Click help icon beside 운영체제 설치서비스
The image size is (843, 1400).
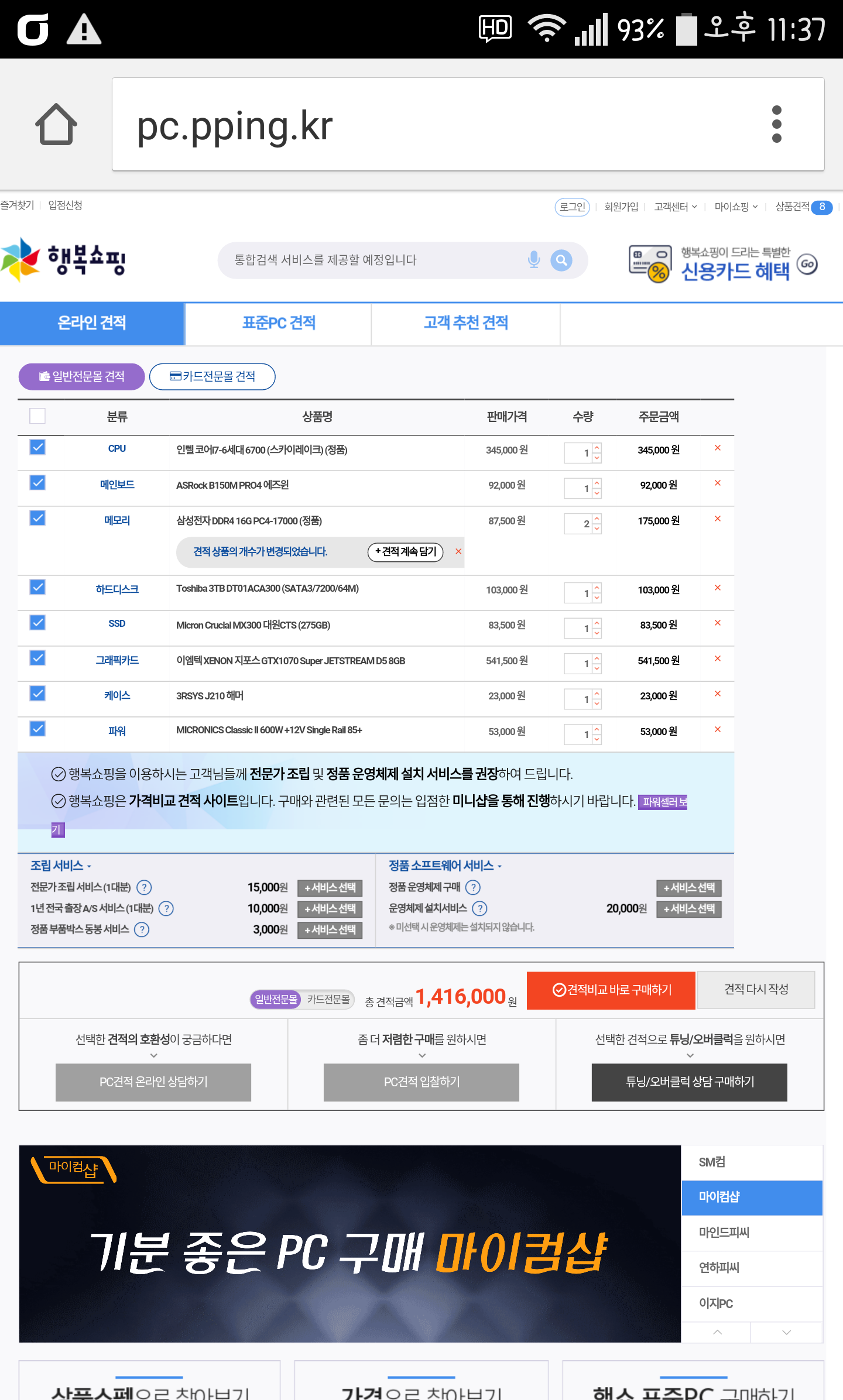(479, 908)
